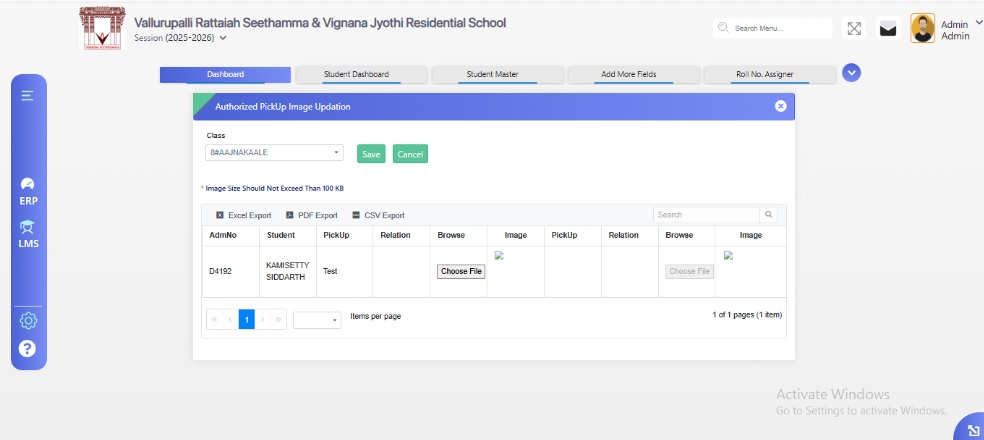The width and height of the screenshot is (984, 440).
Task: Open the ERP module icon
Action: click(28, 190)
